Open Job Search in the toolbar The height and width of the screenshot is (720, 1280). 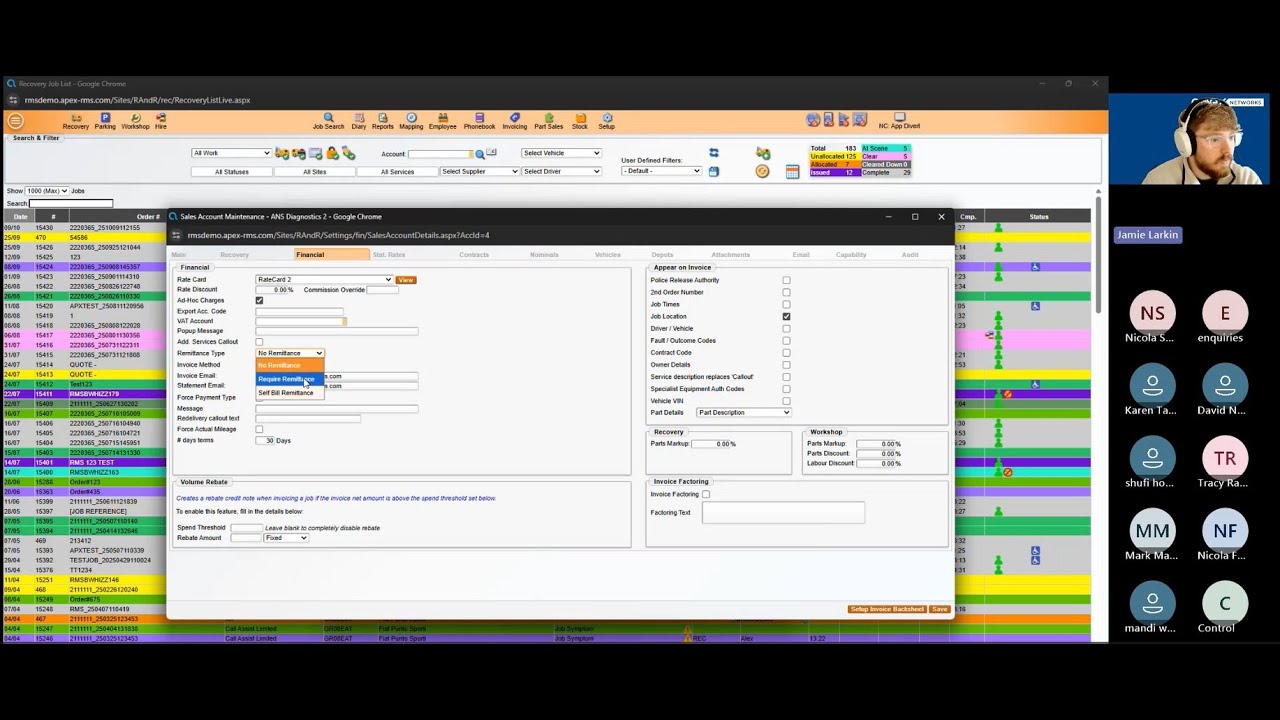328,121
